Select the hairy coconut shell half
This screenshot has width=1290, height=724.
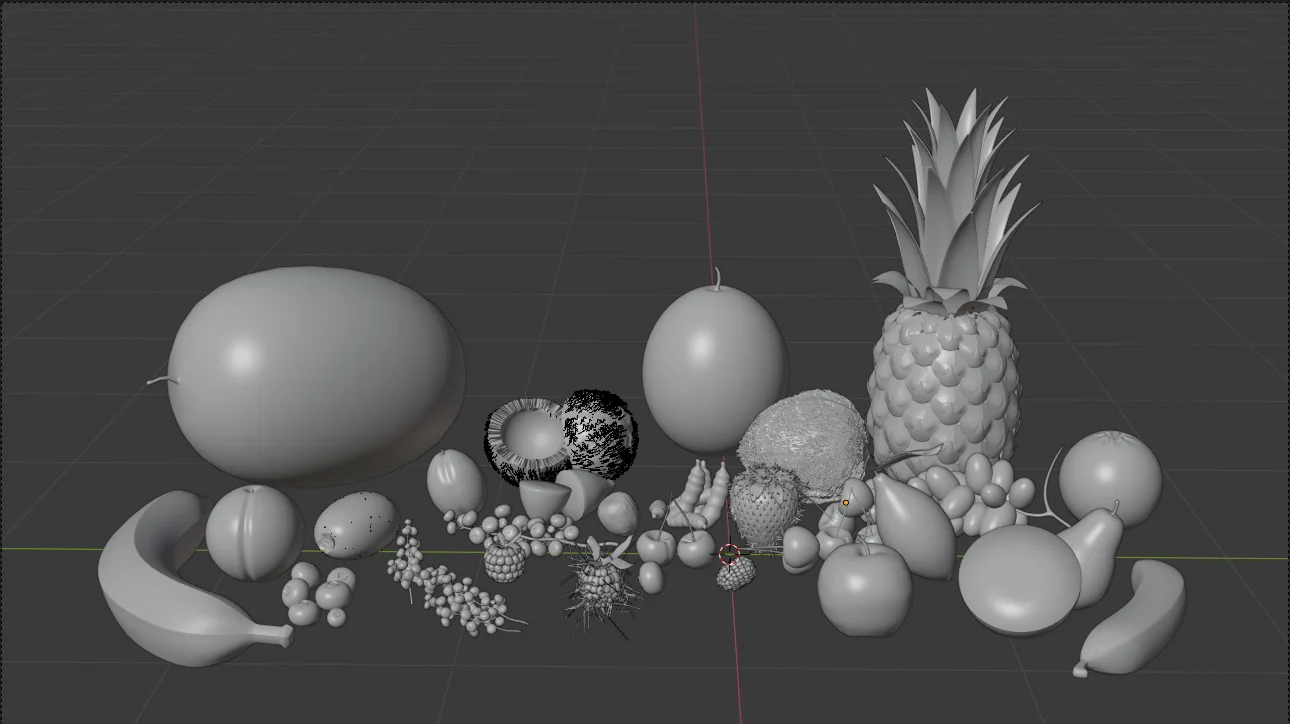pyautogui.click(x=597, y=435)
